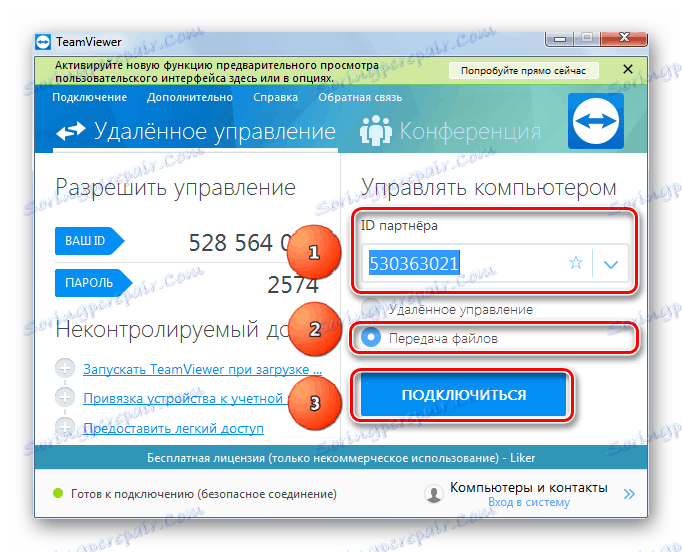
Task: Open the Дополнительно menu
Action: point(190,97)
